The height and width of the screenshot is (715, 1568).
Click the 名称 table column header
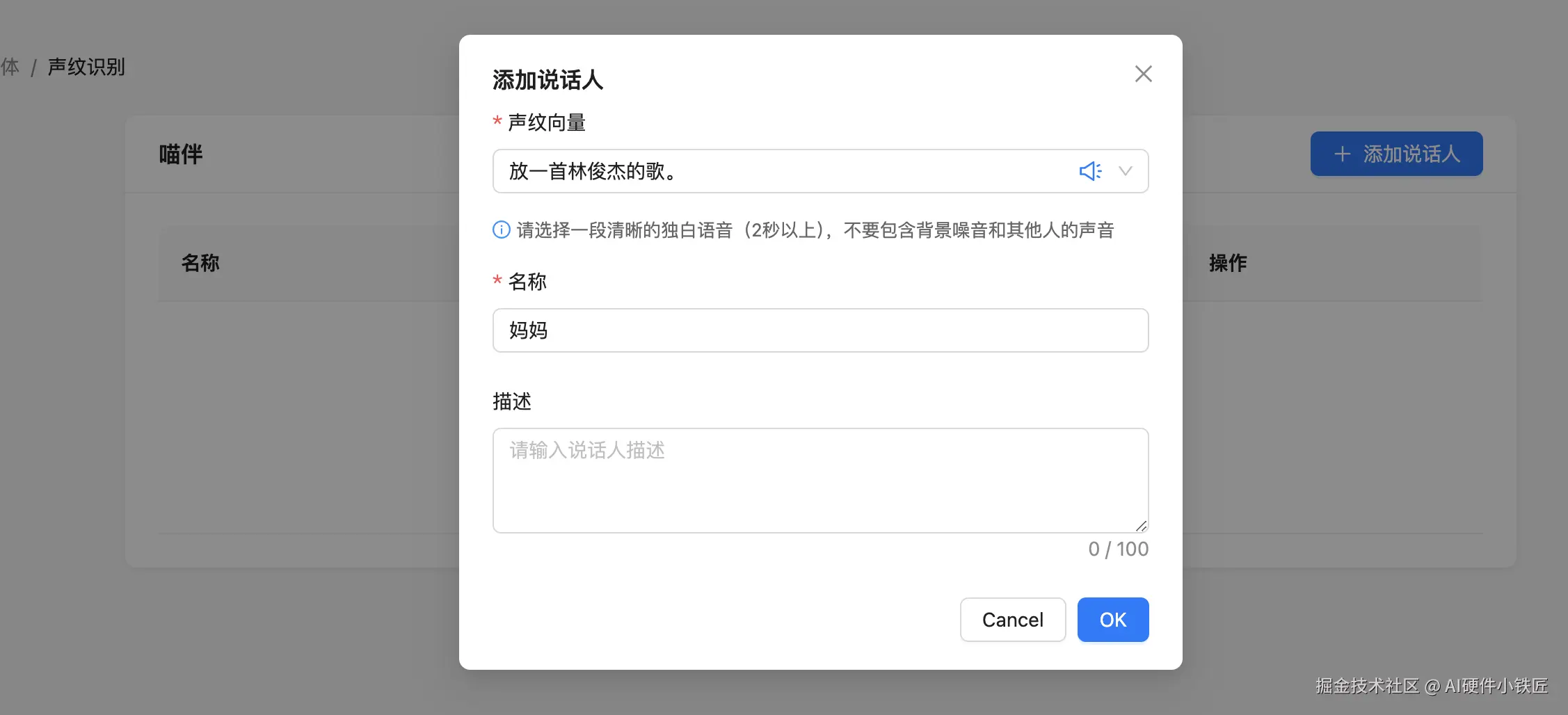coord(200,263)
